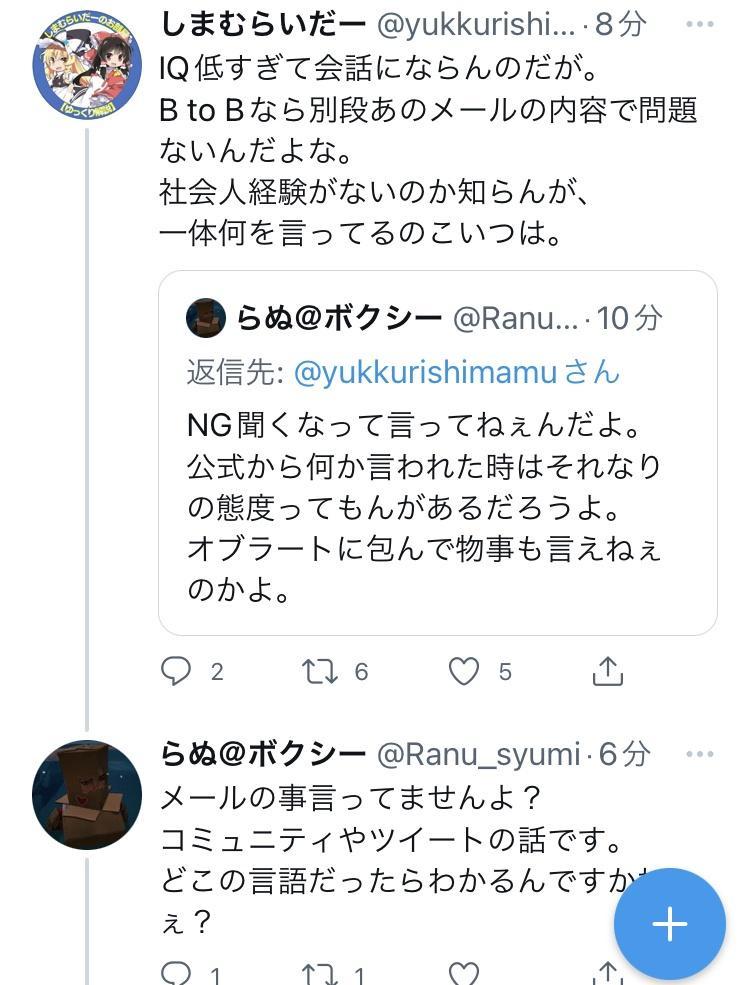The height and width of the screenshot is (985, 750).
Task: Reply to the first tweet by しまむらいだー
Action: (176, 671)
